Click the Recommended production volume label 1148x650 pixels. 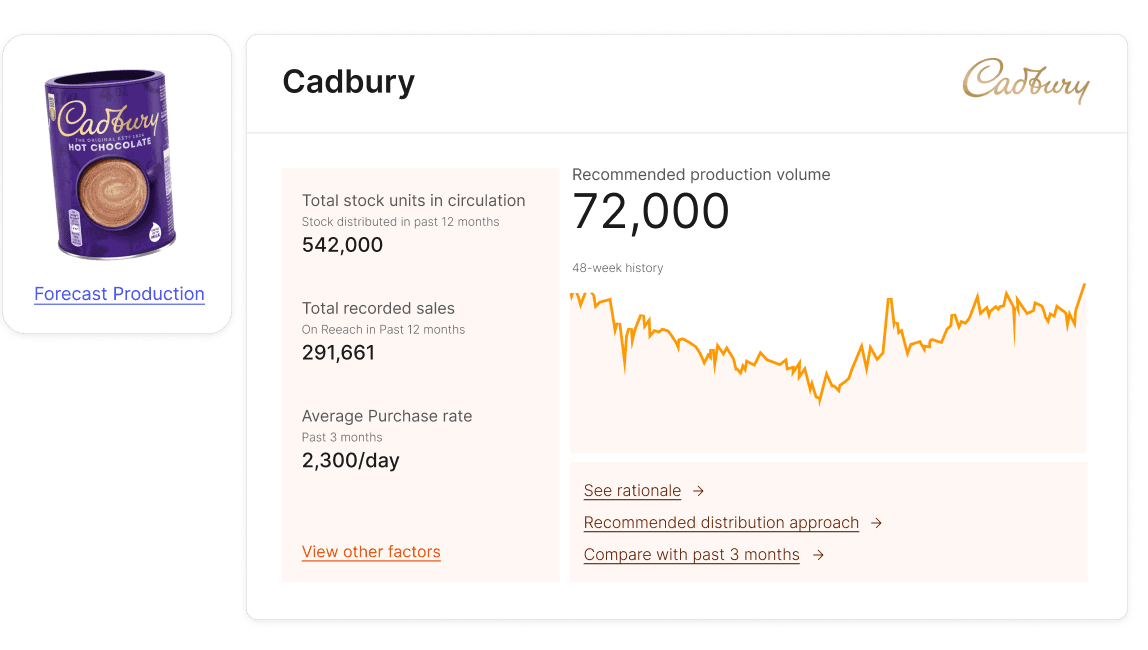[x=701, y=174]
